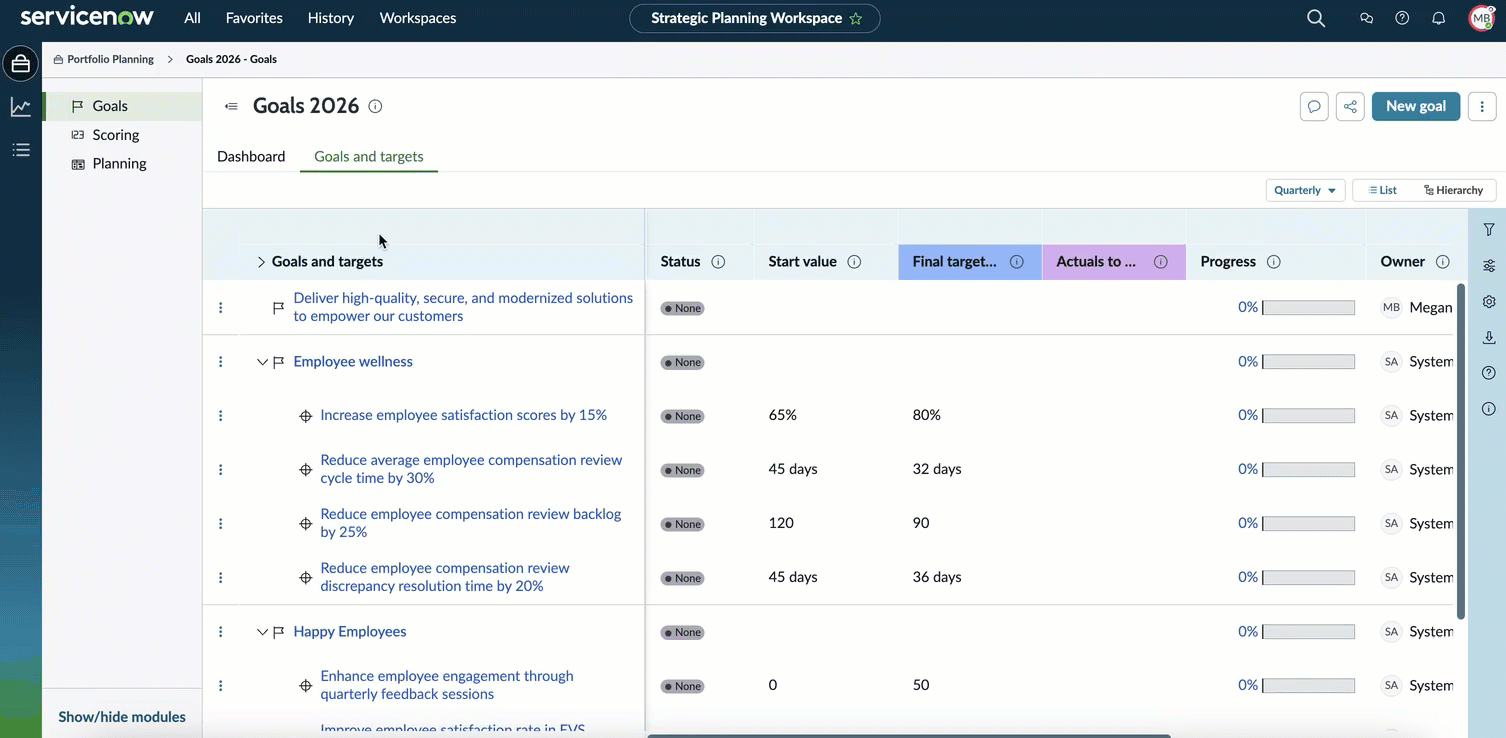Open the settings gear icon in right panel
This screenshot has height=738, width=1506.
tap(1489, 301)
